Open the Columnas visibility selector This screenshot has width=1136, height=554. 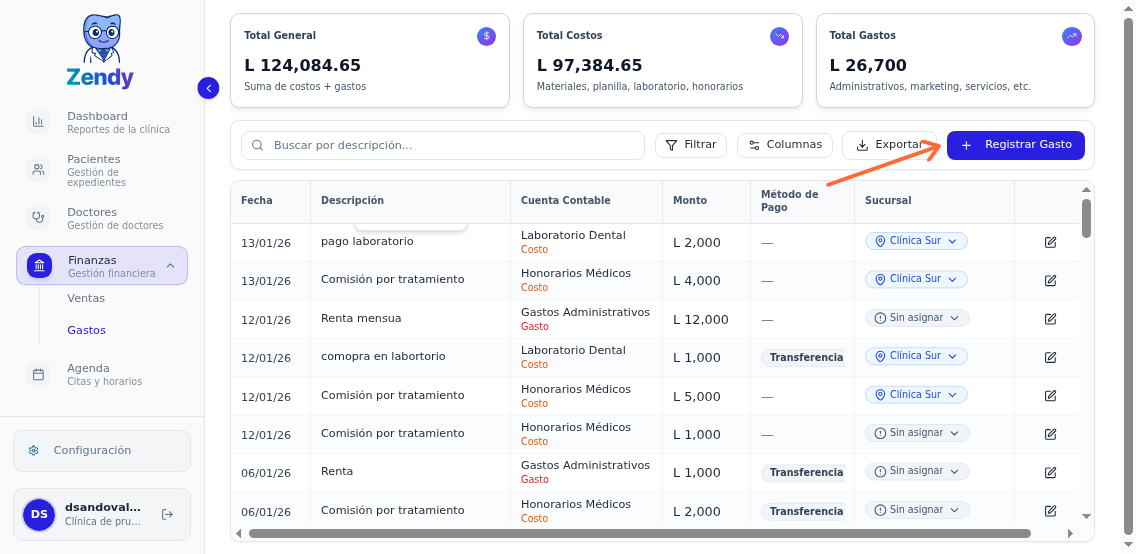tap(785, 145)
